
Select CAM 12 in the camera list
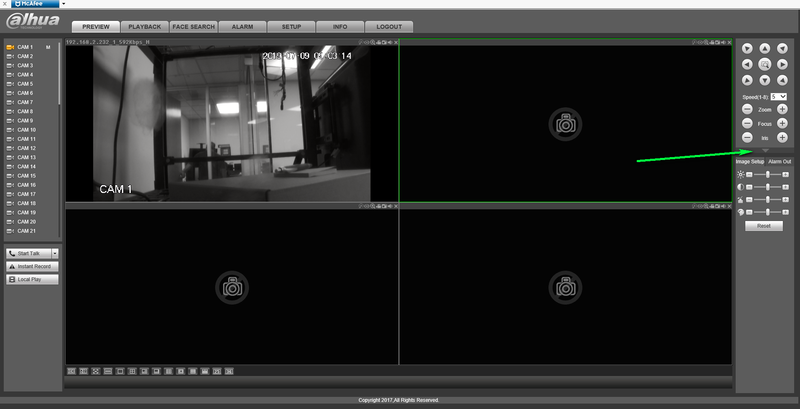(x=29, y=148)
